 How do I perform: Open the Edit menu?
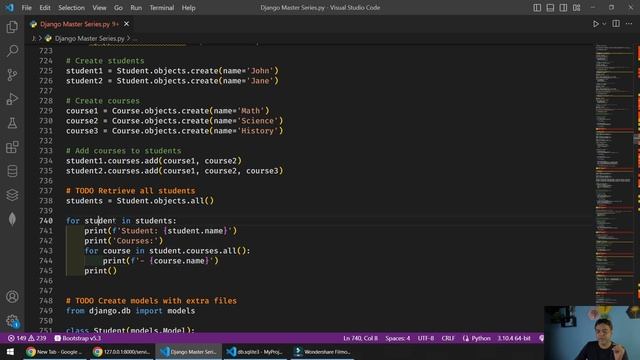(x=45, y=8)
